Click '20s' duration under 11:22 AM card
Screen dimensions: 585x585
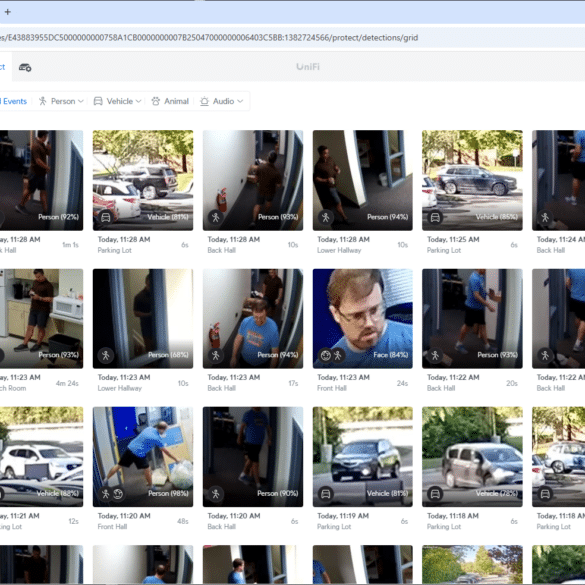point(512,383)
